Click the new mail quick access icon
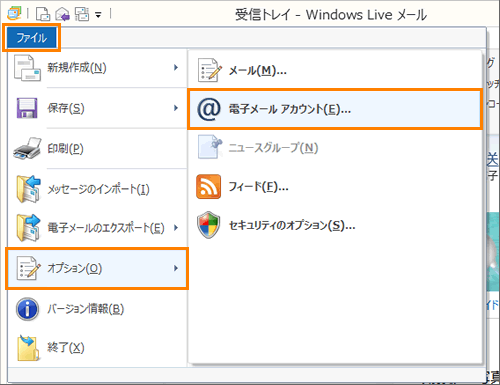 [x=43, y=14]
